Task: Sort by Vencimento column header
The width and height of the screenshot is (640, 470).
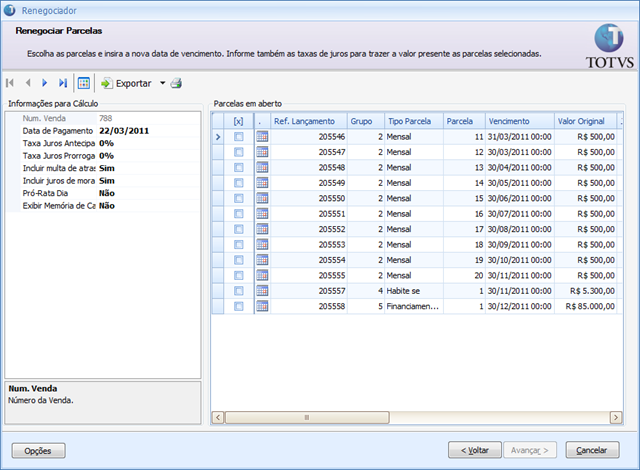Action: point(520,121)
